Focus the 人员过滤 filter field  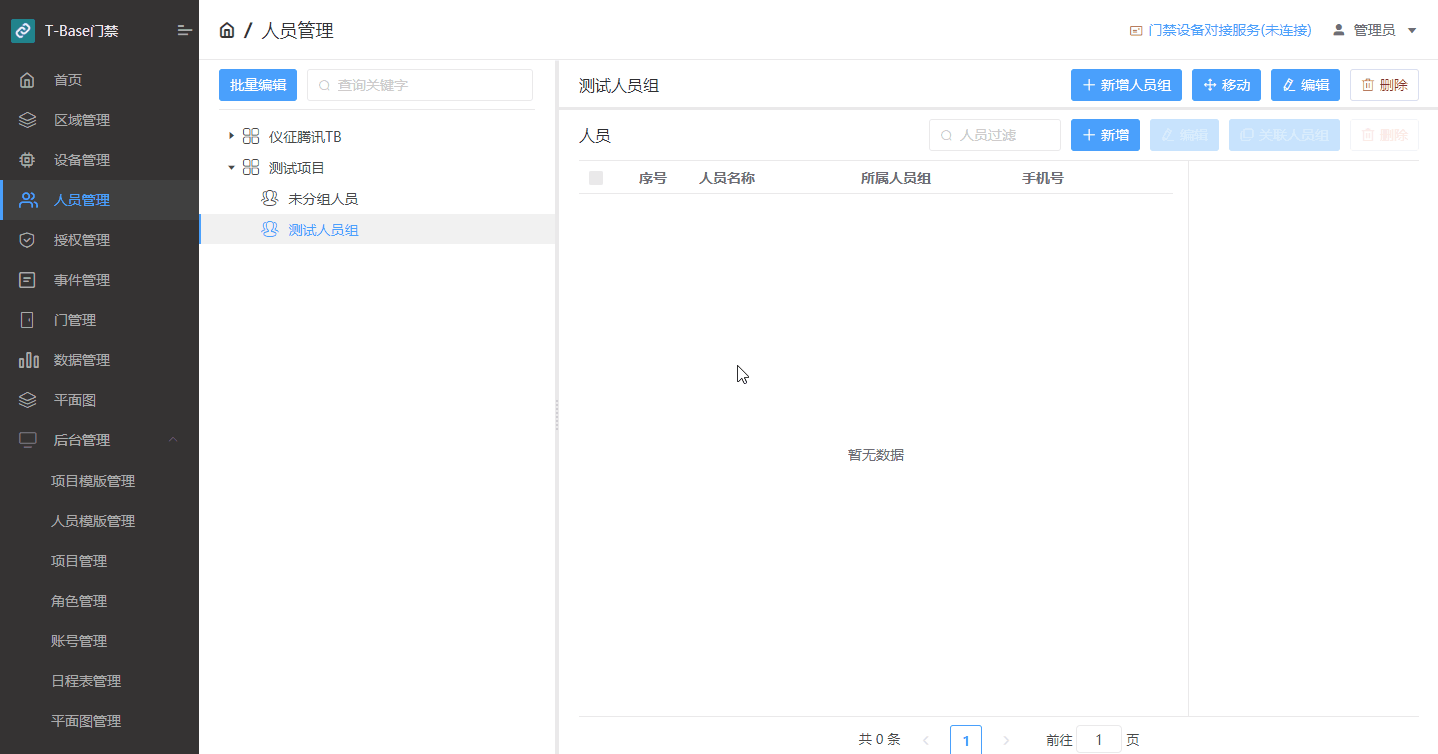[995, 135]
